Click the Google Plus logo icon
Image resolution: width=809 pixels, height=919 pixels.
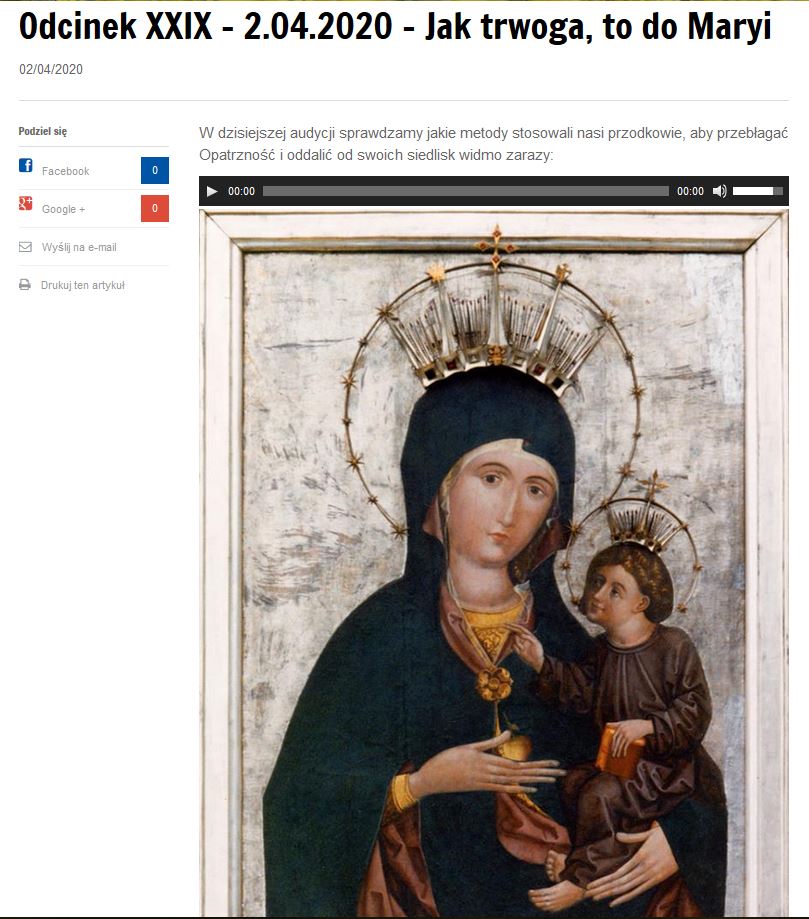click(25, 203)
